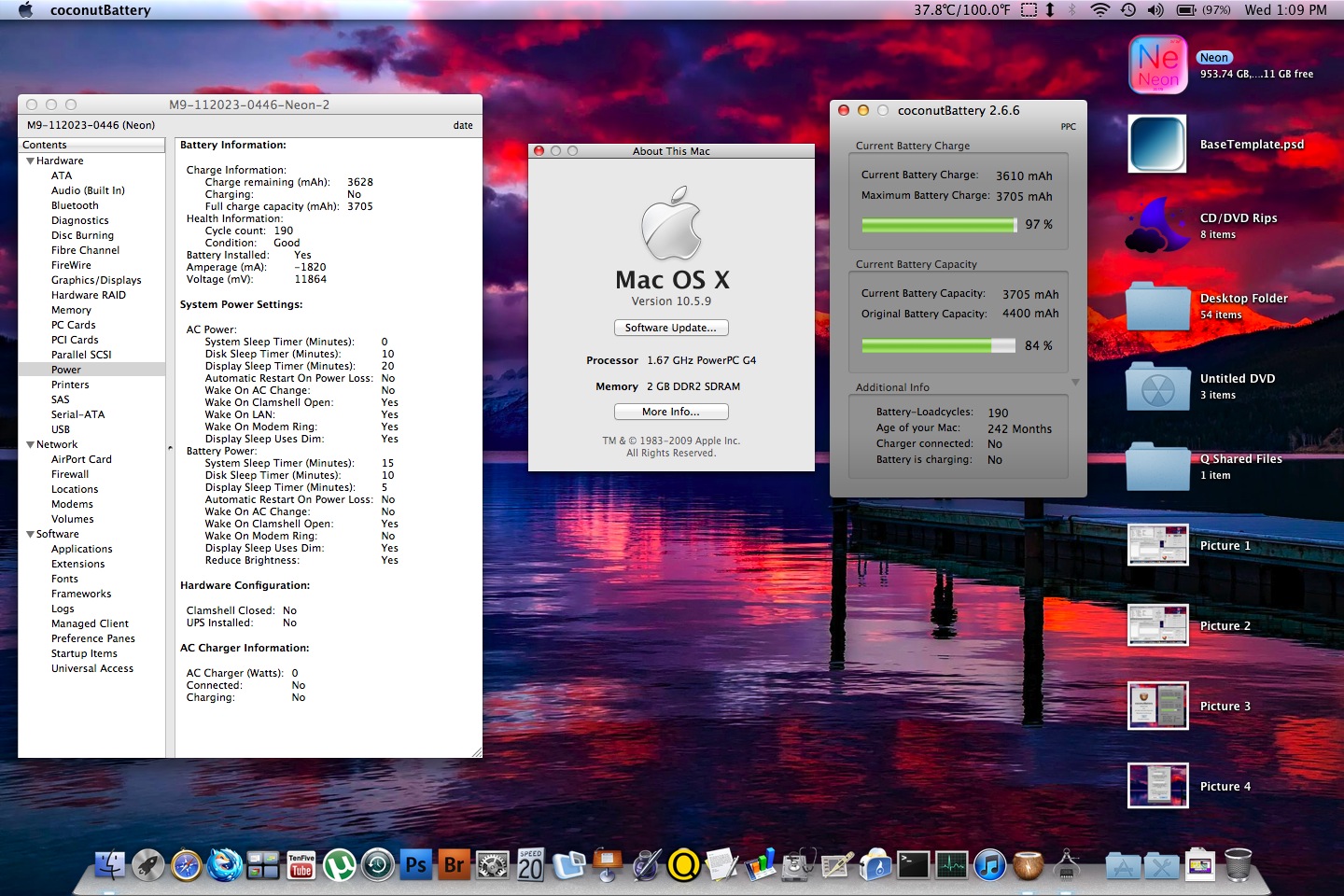Open Photoshop from the dock

[415, 865]
